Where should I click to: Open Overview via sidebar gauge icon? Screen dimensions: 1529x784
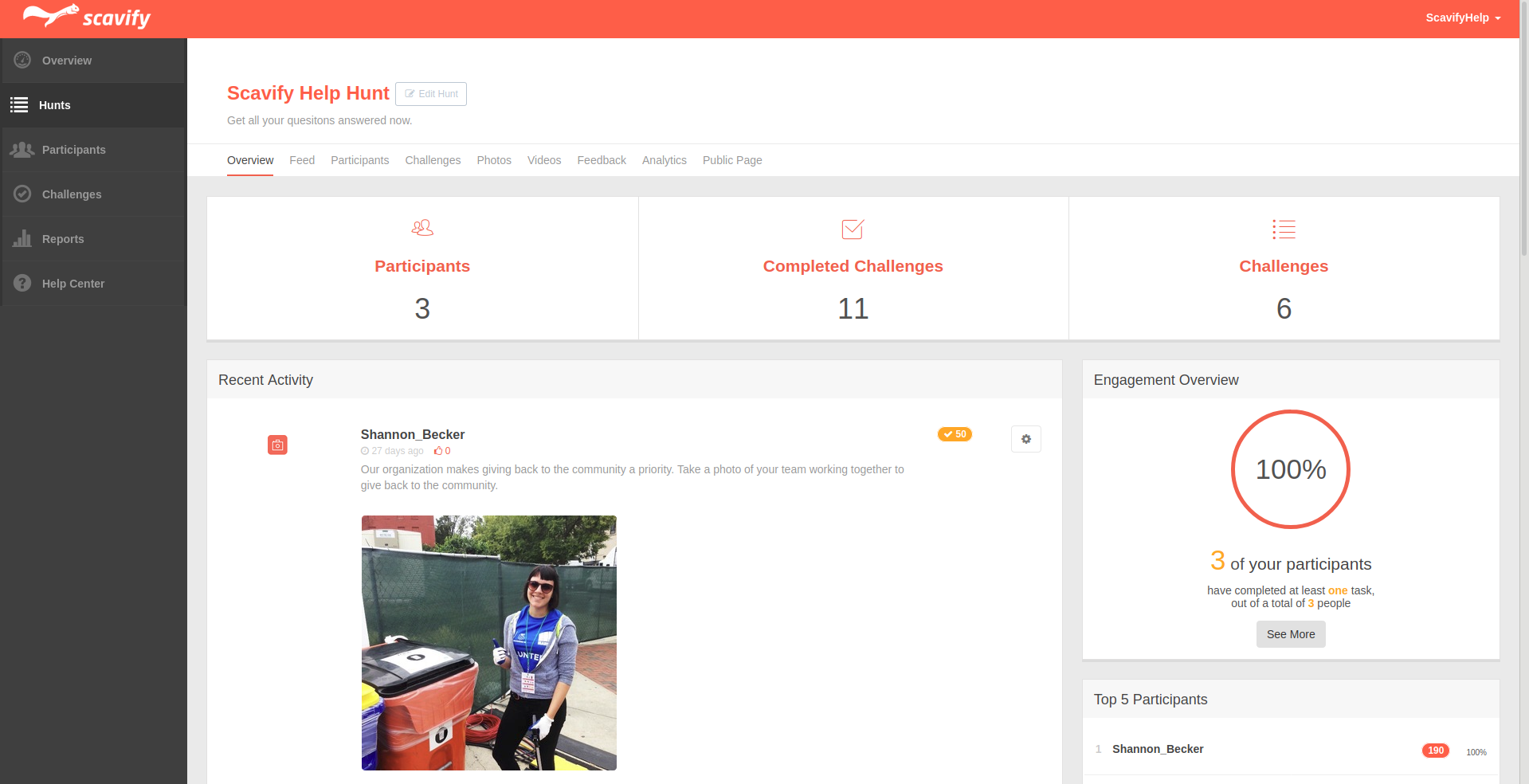pos(22,61)
